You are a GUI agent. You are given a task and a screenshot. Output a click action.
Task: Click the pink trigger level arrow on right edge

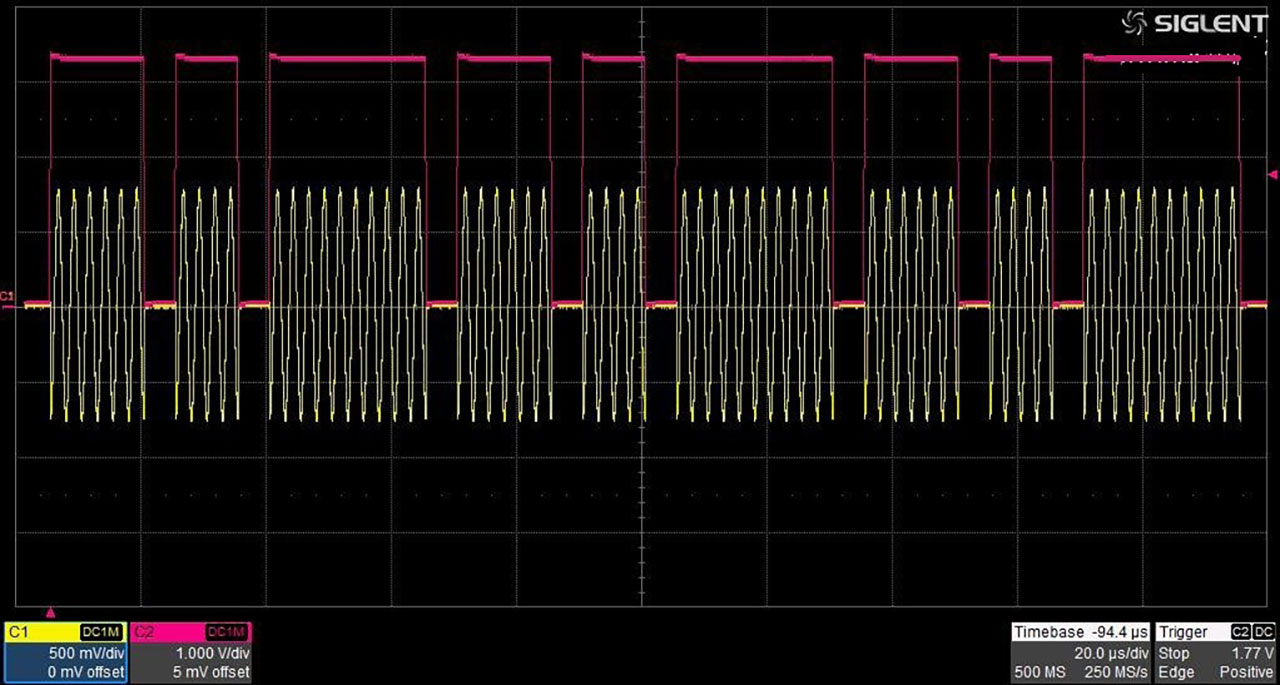1272,175
